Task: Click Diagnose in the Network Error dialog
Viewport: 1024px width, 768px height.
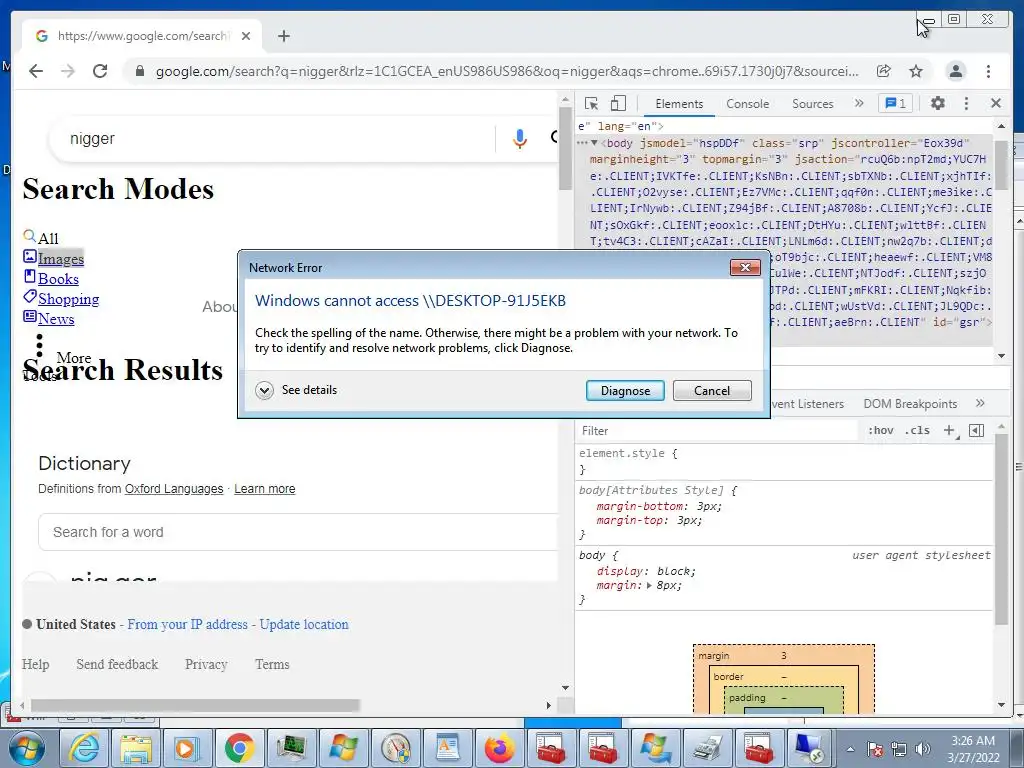Action: click(x=625, y=391)
